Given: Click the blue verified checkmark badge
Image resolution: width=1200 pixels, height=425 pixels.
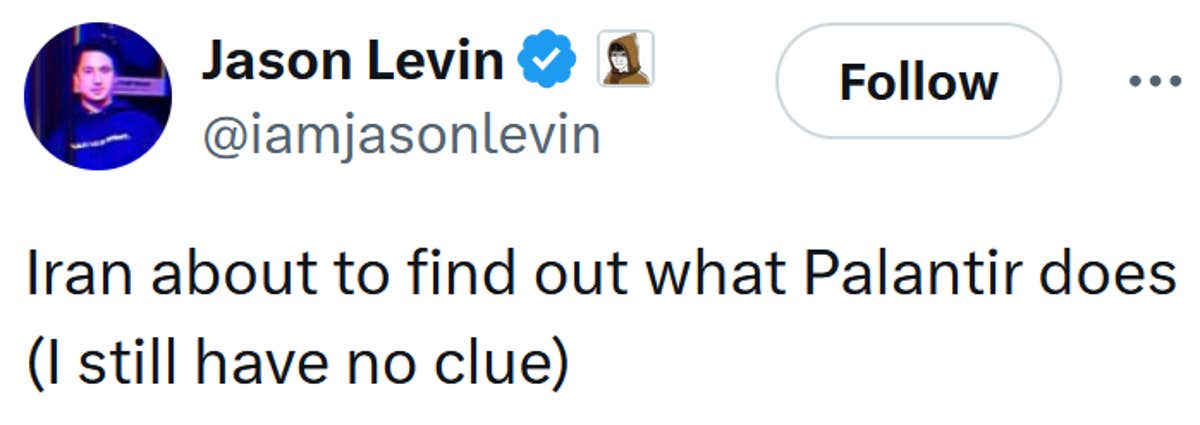Looking at the screenshot, I should [x=547, y=62].
